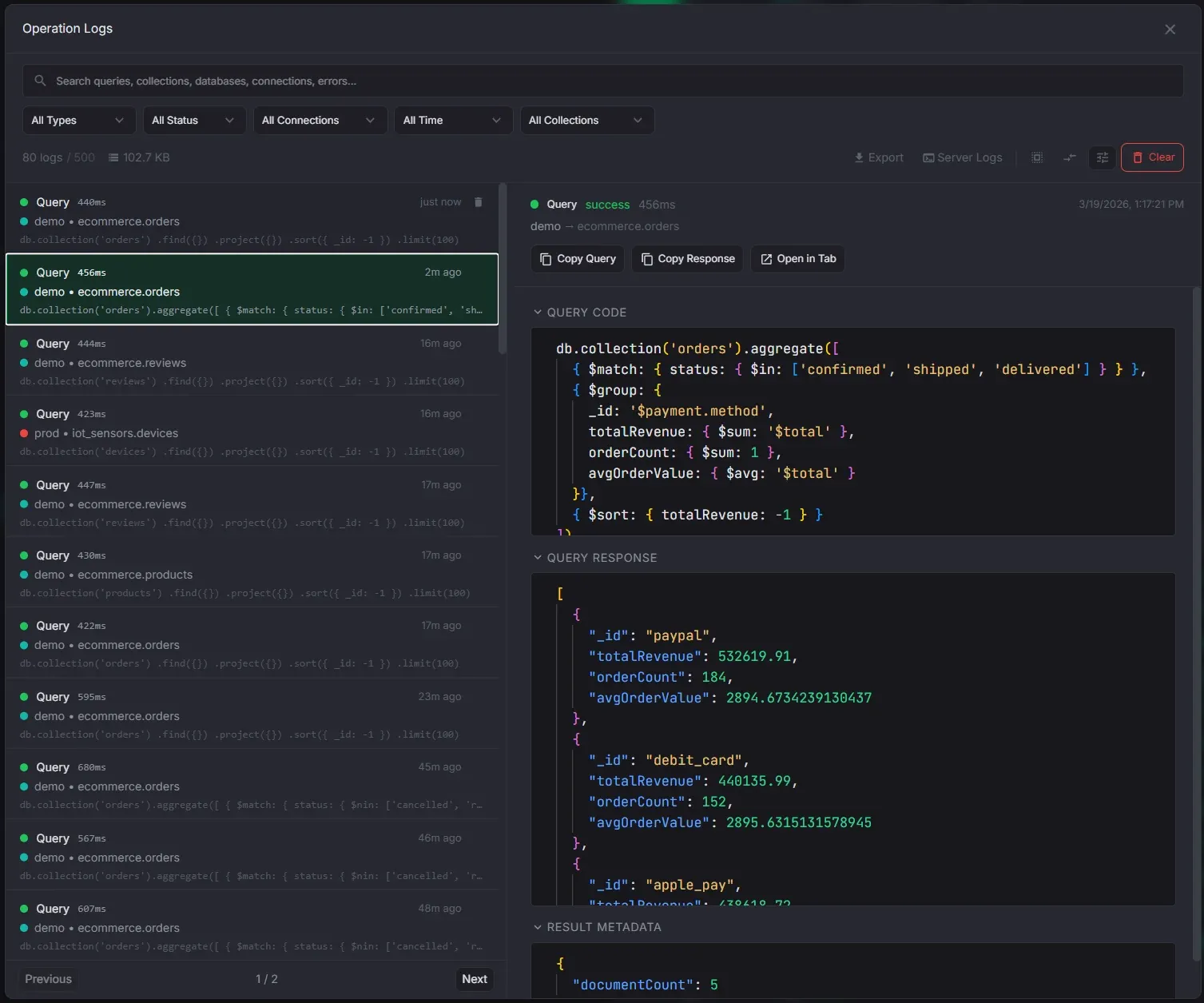The width and height of the screenshot is (1204, 1003).
Task: Expand the All Connections dropdown
Action: click(x=320, y=121)
